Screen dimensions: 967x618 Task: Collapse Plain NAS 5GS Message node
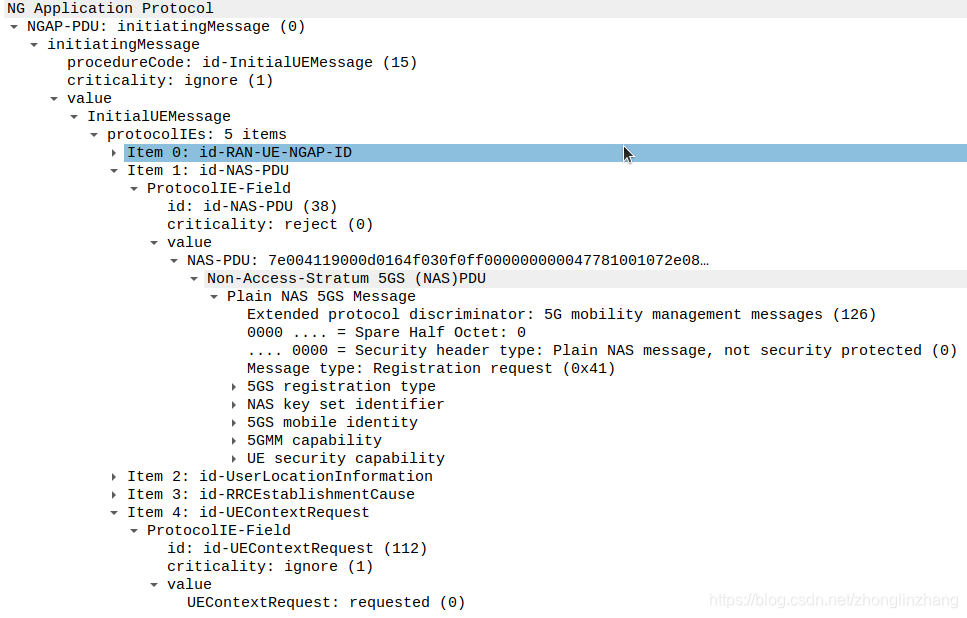214,297
